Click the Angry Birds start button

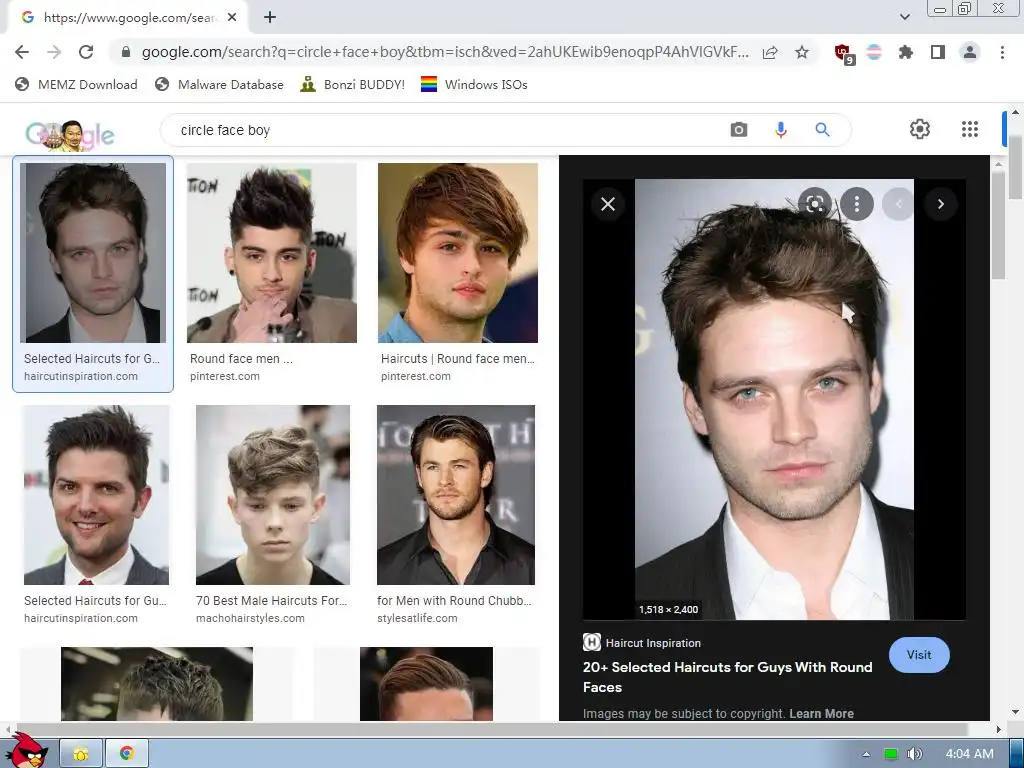(x=26, y=751)
